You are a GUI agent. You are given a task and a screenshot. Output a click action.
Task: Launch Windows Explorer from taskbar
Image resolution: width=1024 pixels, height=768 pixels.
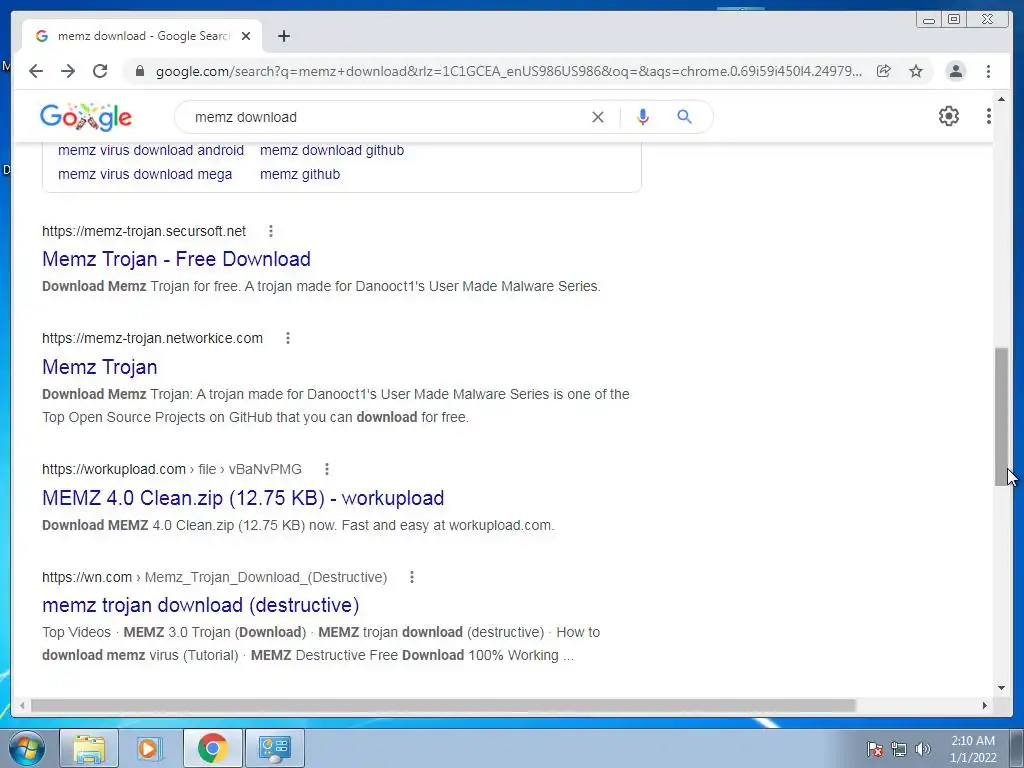point(89,748)
